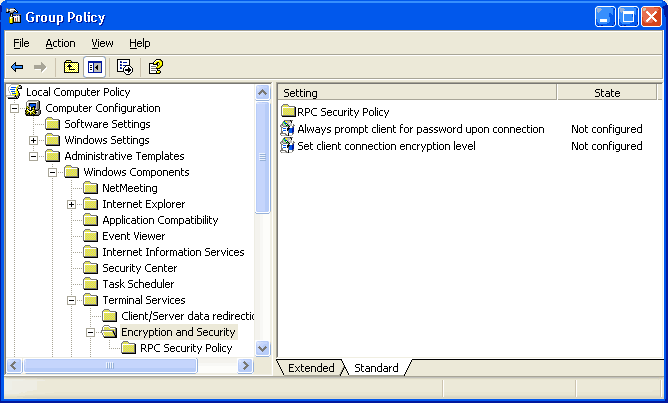Select the Terminal Services tree label

(x=144, y=300)
